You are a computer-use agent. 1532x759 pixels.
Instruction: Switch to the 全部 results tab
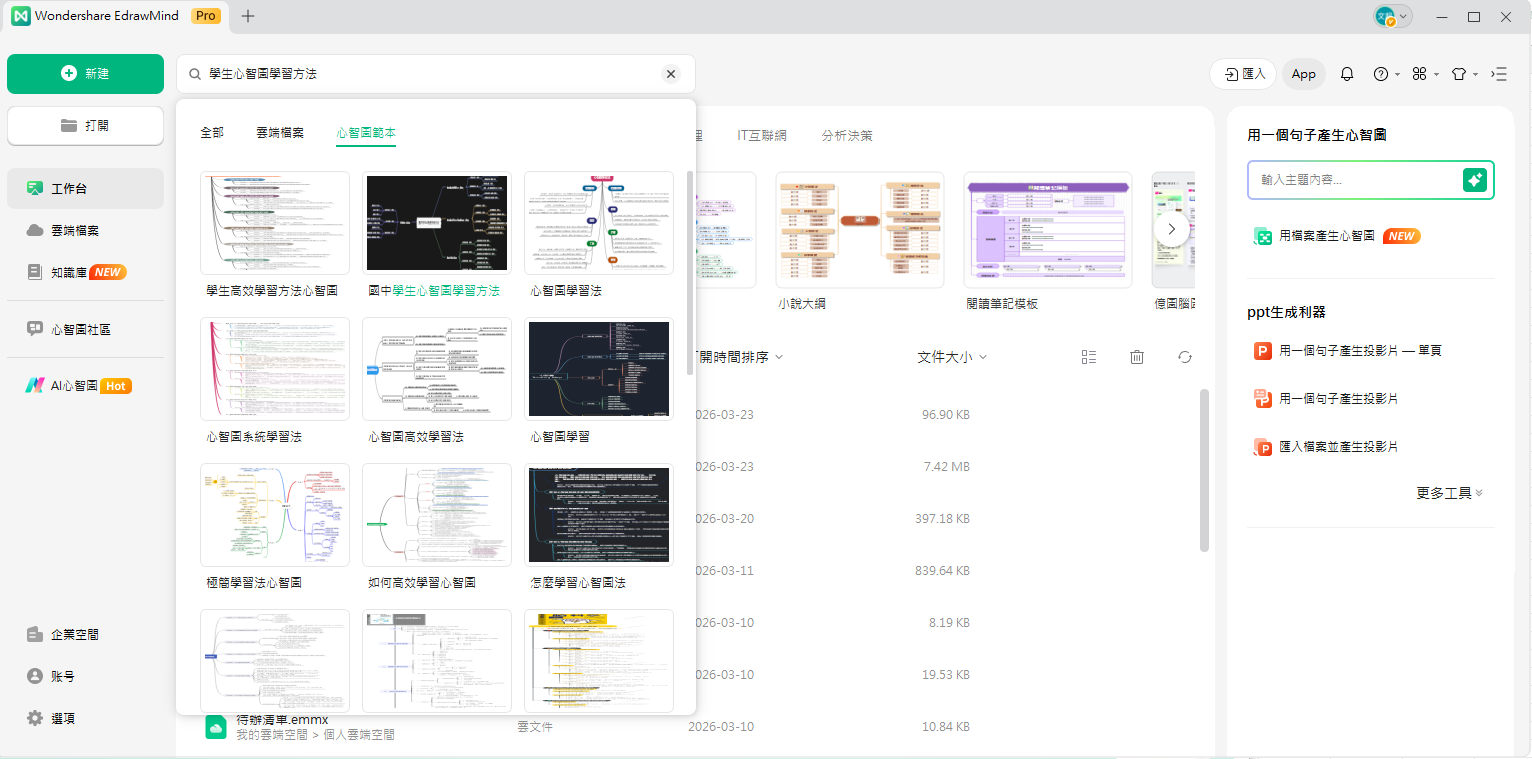(x=211, y=131)
